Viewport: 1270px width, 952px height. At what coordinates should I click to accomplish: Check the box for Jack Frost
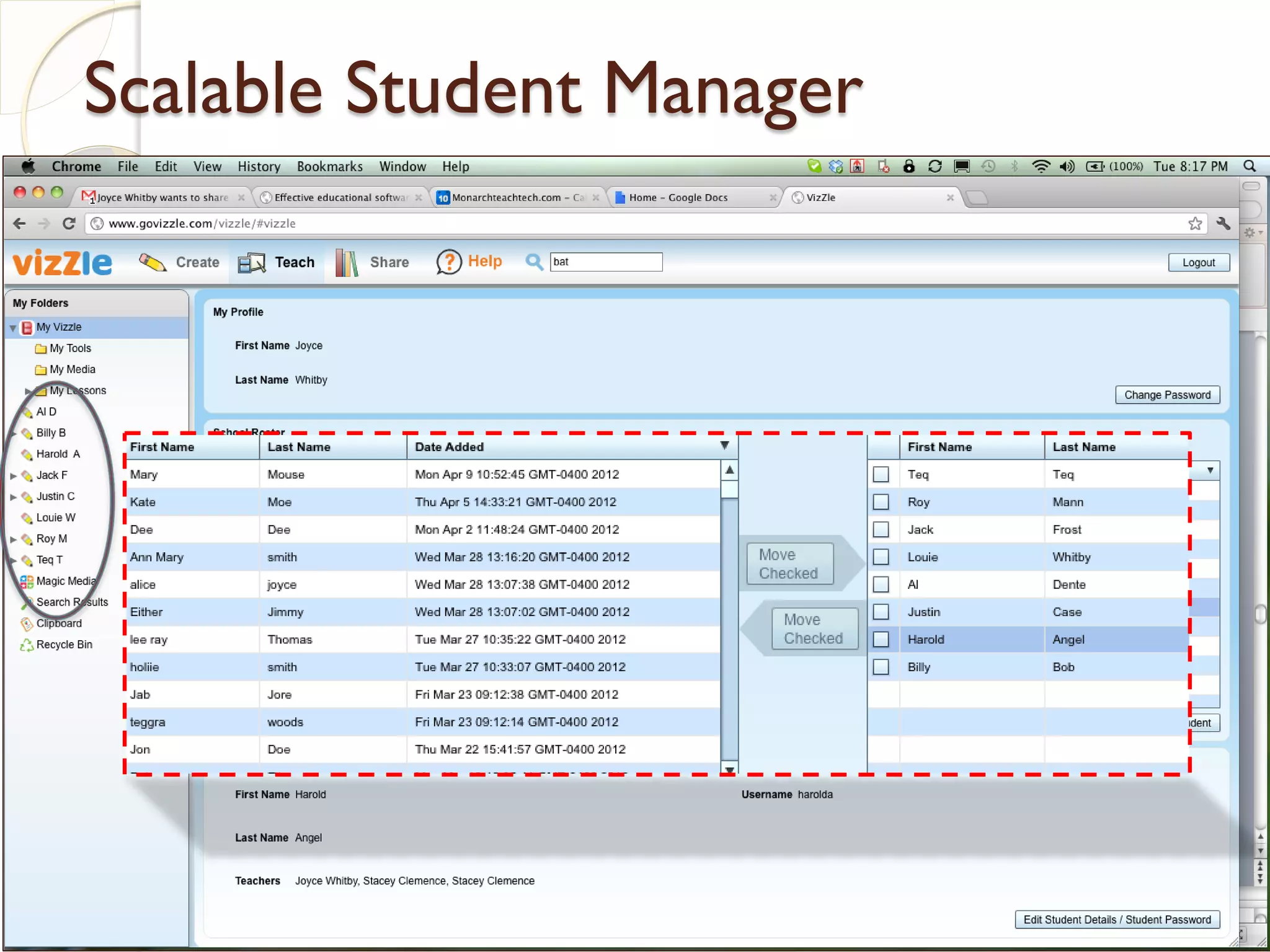click(881, 530)
